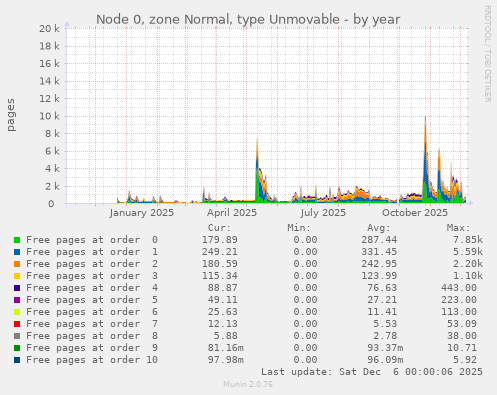Click 'Free pages at order 7' label
Screen dimensions: 497x395
(x=92, y=324)
